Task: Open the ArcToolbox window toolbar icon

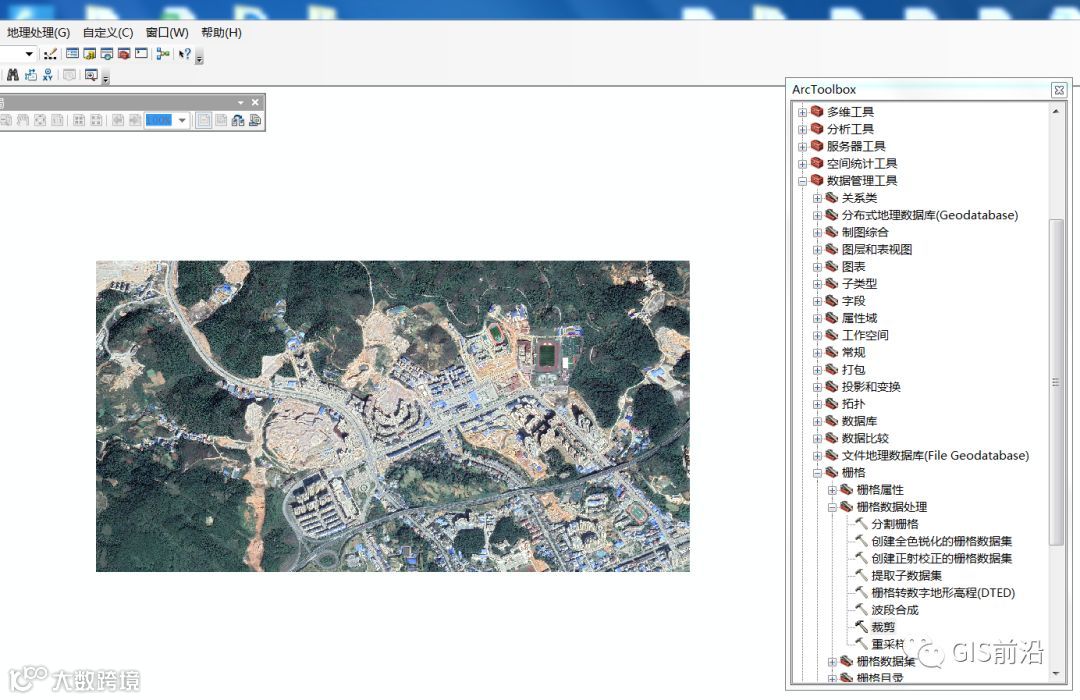Action: pyautogui.click(x=124, y=53)
